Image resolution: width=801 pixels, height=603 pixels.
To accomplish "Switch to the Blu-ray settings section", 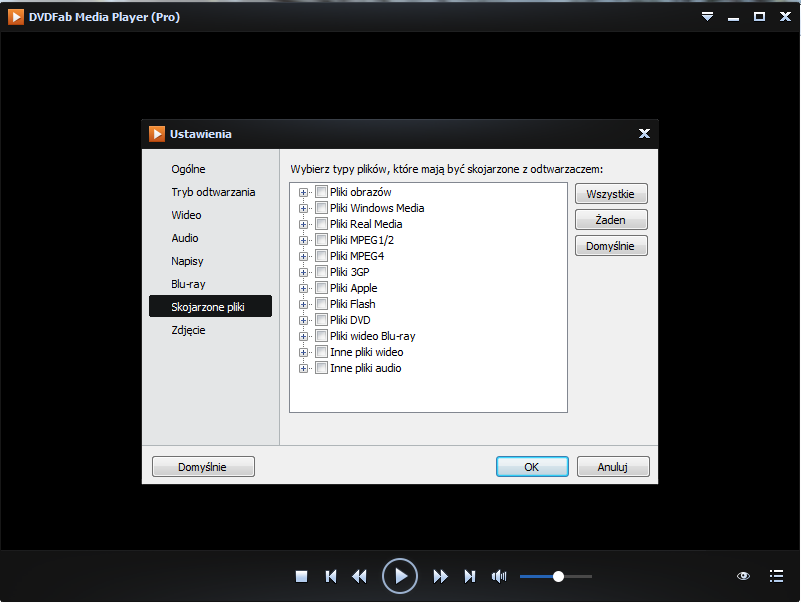I will click(188, 284).
